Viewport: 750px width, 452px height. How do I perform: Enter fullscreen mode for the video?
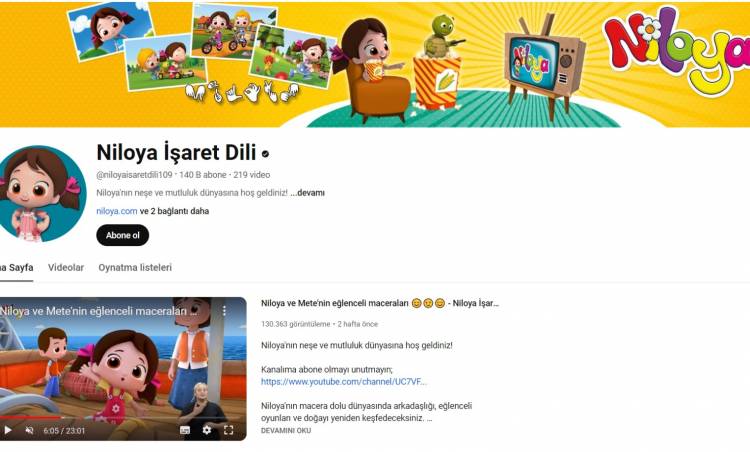(229, 430)
